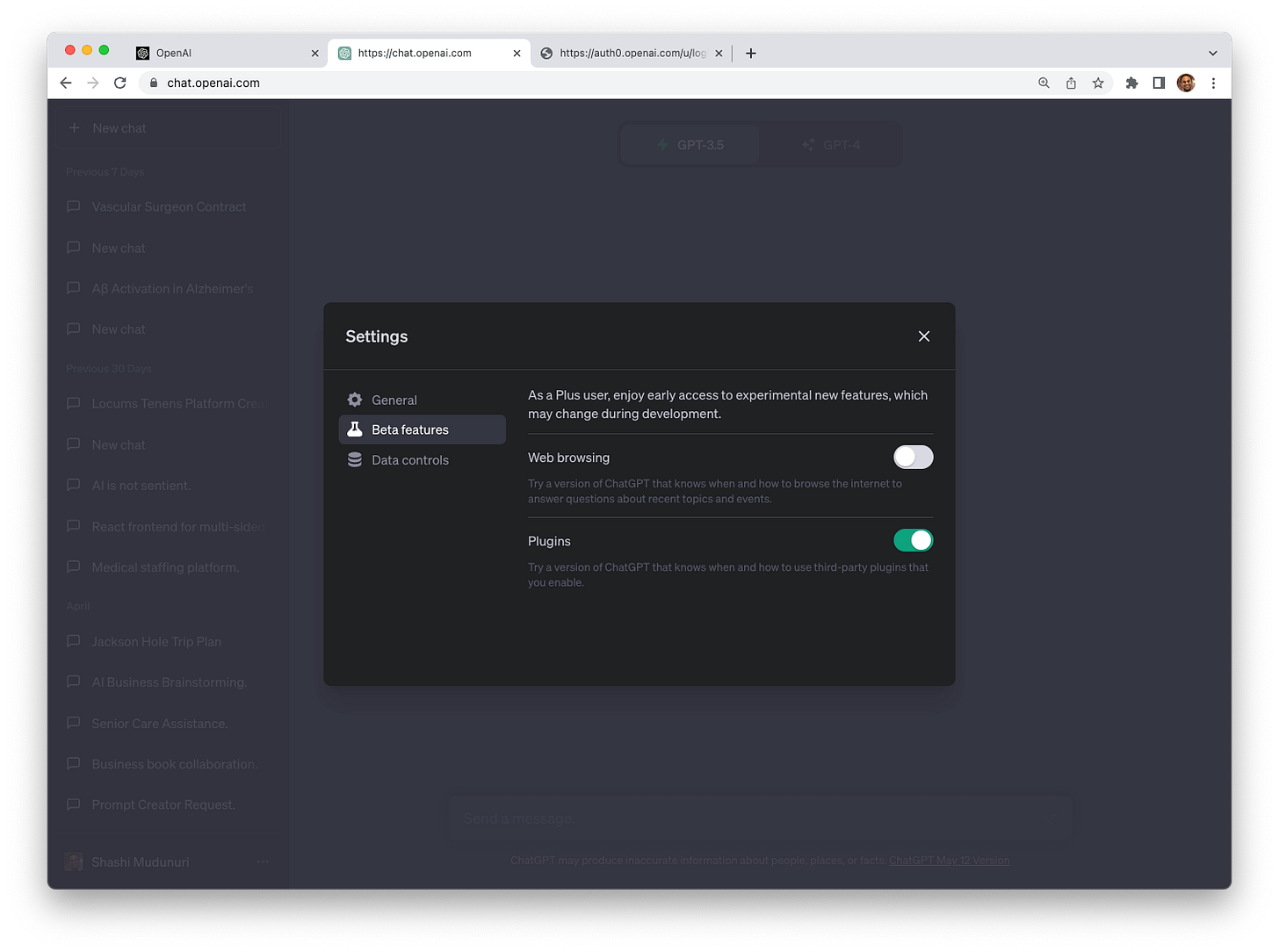Click the chat bubble icon beside 'AI is not sentient.'
The height and width of the screenshot is (952, 1279).
click(x=74, y=485)
